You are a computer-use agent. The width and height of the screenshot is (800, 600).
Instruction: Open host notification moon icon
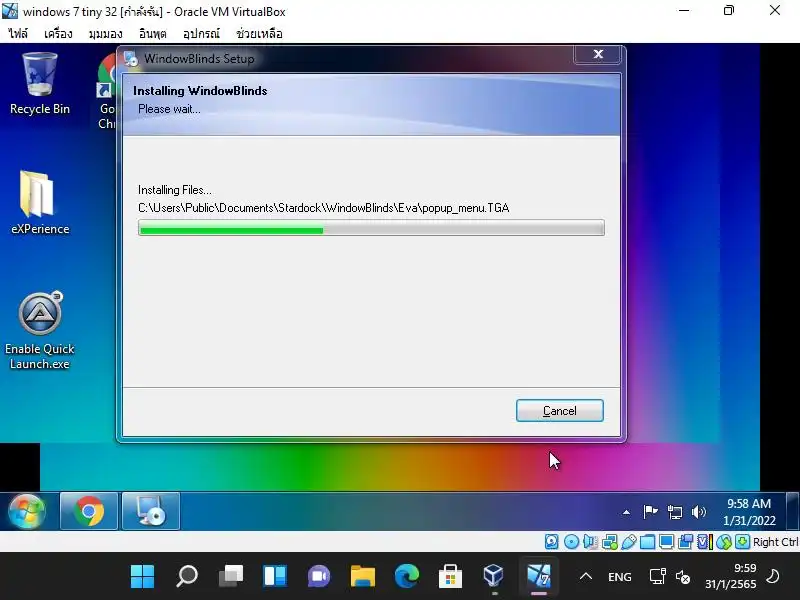pyautogui.click(x=773, y=577)
